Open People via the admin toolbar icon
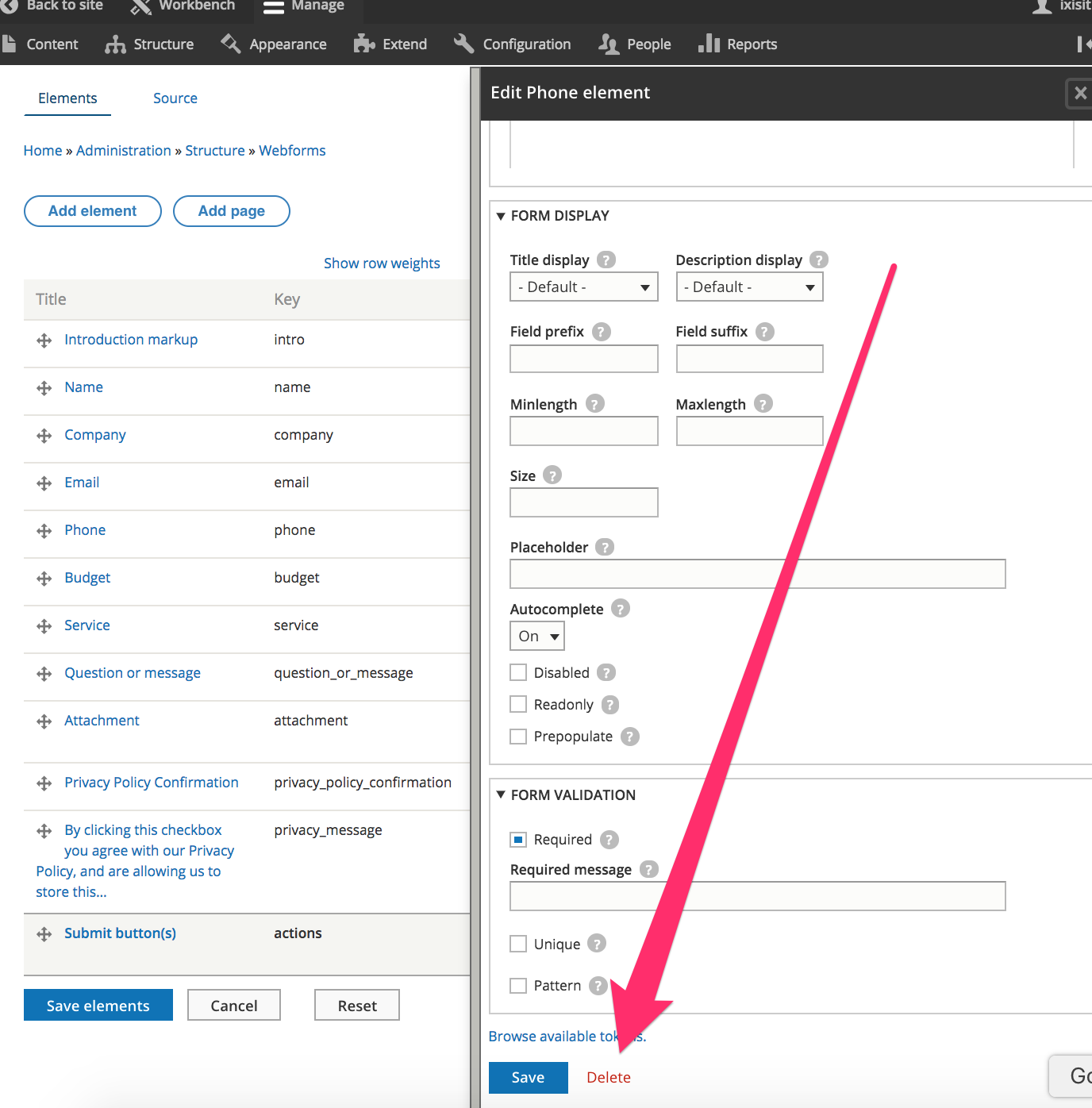This screenshot has height=1108, width=1092. point(608,44)
